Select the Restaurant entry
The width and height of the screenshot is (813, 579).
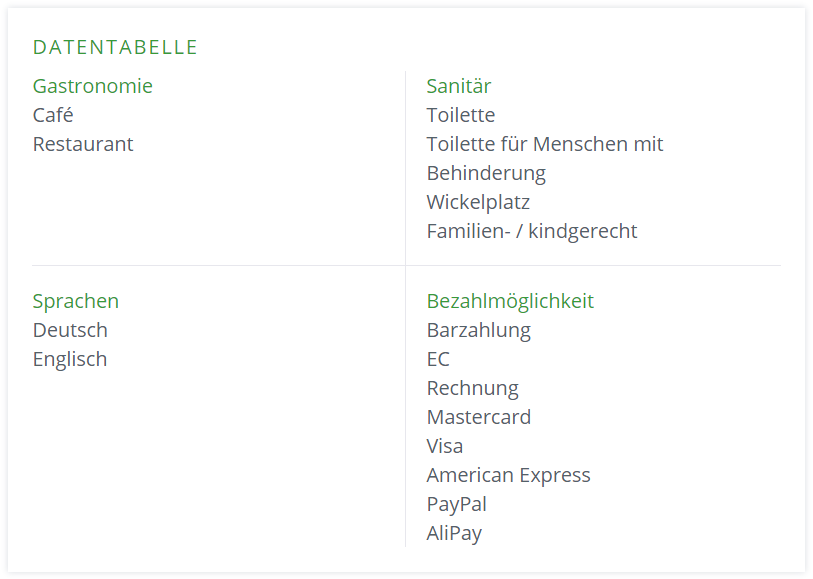(83, 144)
